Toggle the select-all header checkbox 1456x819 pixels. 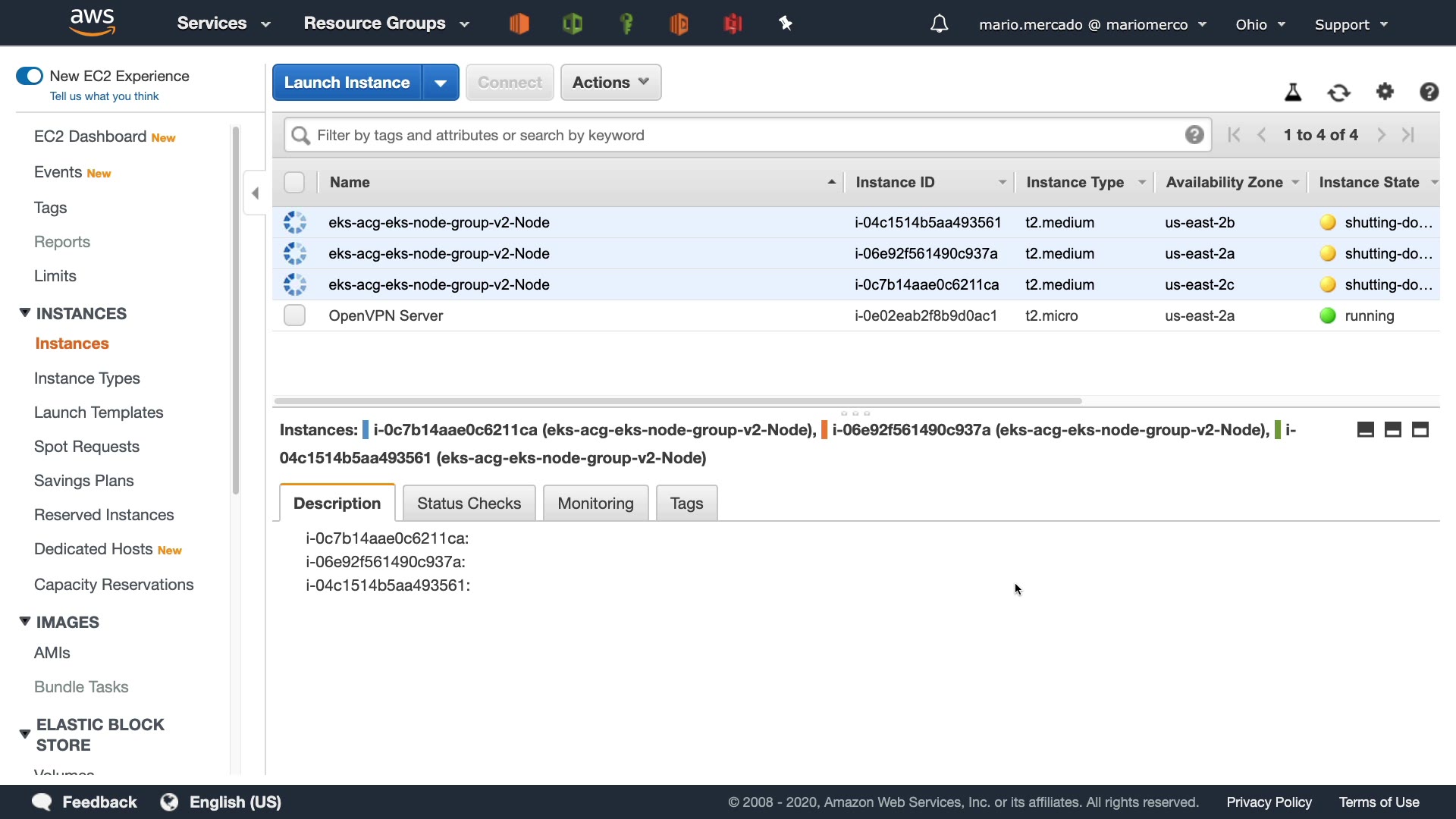[x=294, y=182]
